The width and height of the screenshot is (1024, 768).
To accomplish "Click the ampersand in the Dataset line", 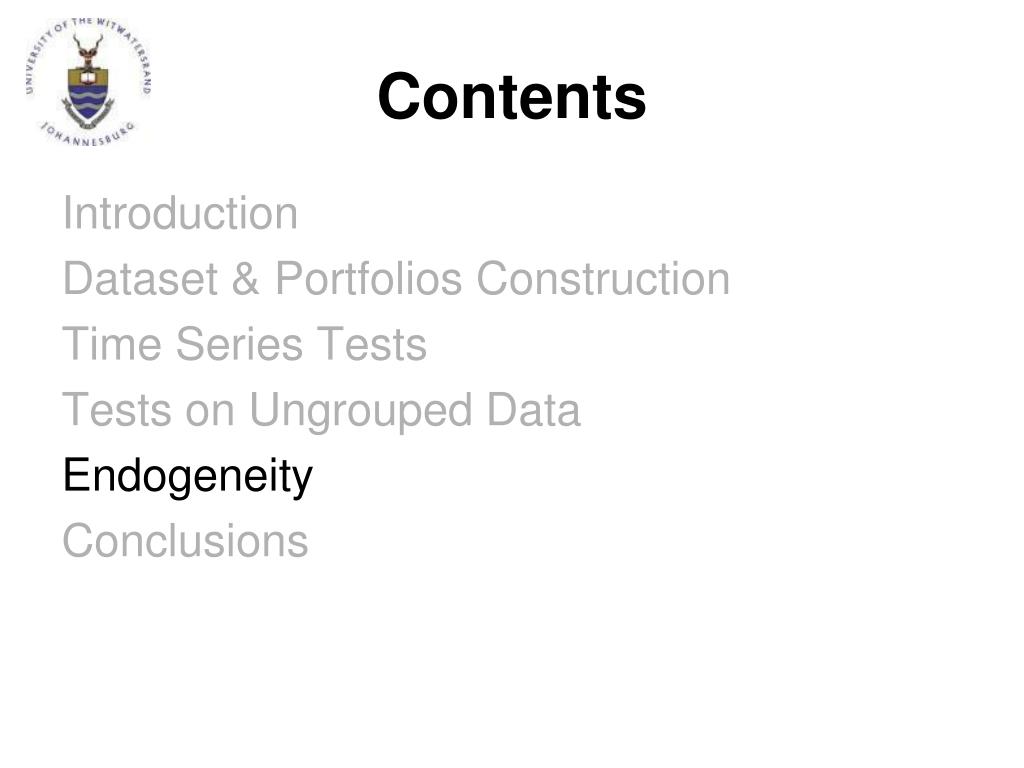I will point(245,279).
